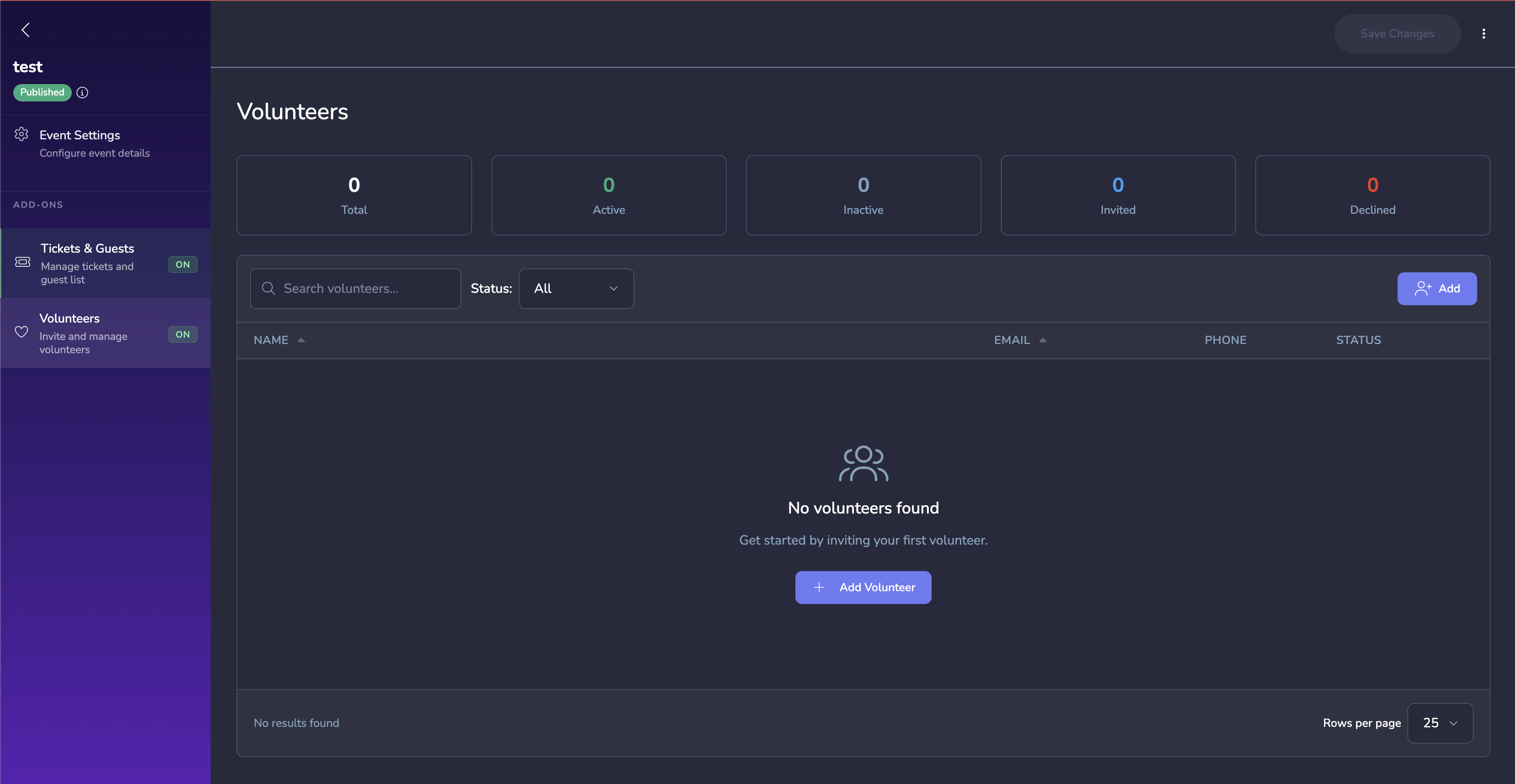Sort table by NAME column arrow
The height and width of the screenshot is (784, 1515).
(x=301, y=340)
